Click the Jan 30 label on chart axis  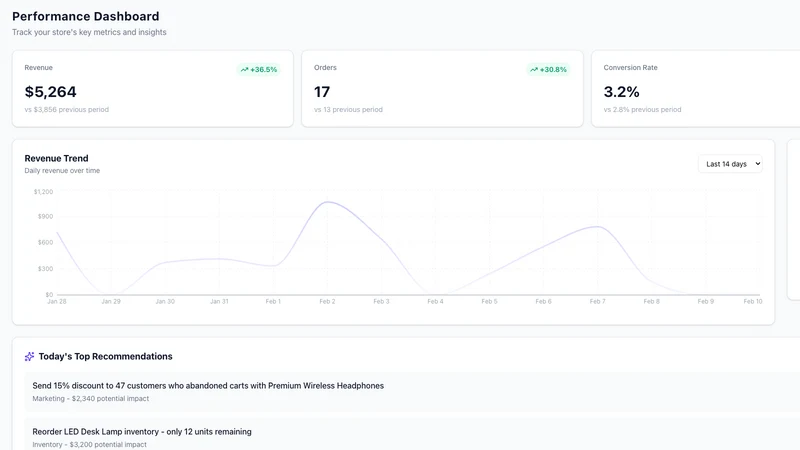point(165,302)
